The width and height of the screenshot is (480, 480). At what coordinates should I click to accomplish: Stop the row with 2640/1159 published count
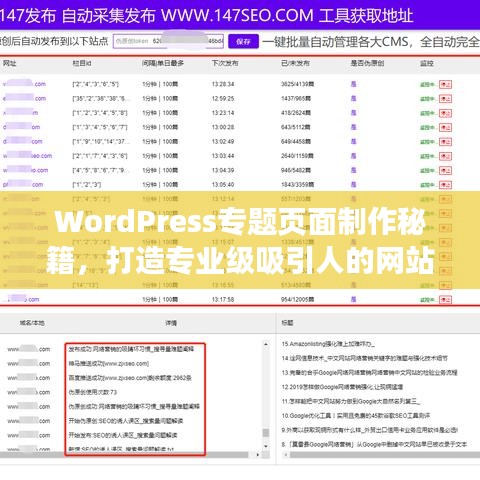coord(445,156)
